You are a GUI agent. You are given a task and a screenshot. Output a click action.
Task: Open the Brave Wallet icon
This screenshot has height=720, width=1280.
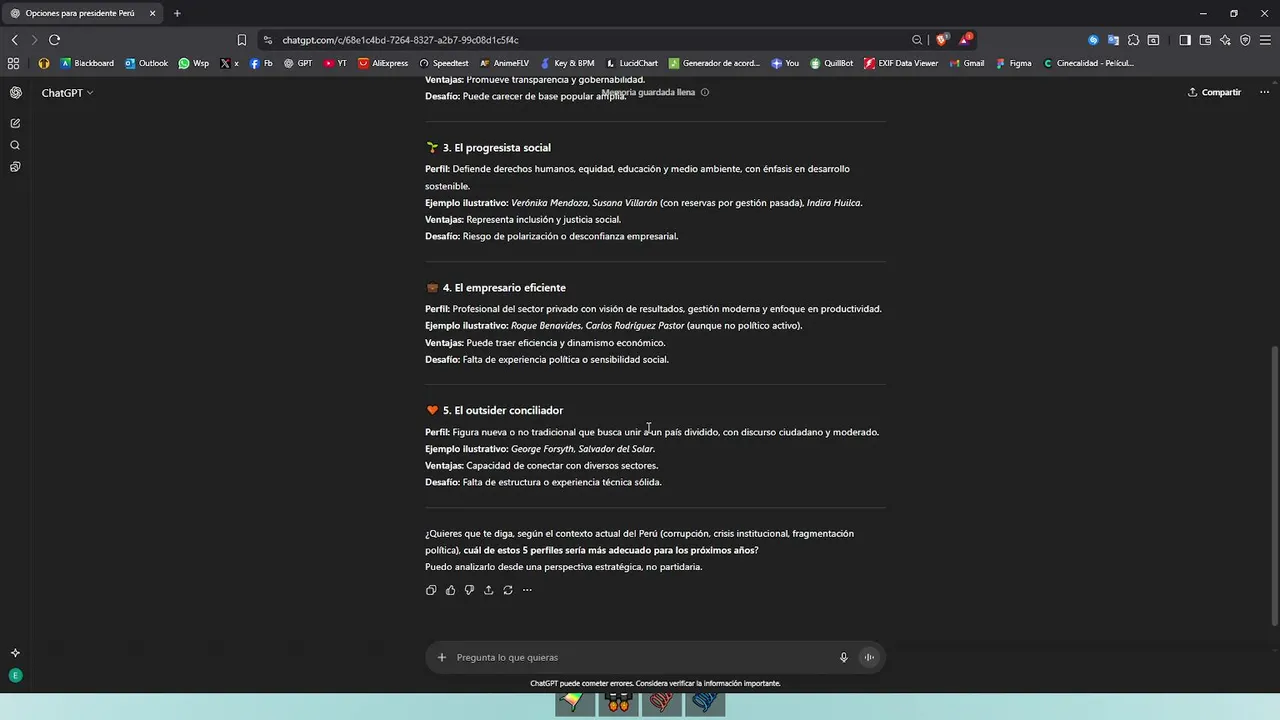pyautogui.click(x=1205, y=40)
